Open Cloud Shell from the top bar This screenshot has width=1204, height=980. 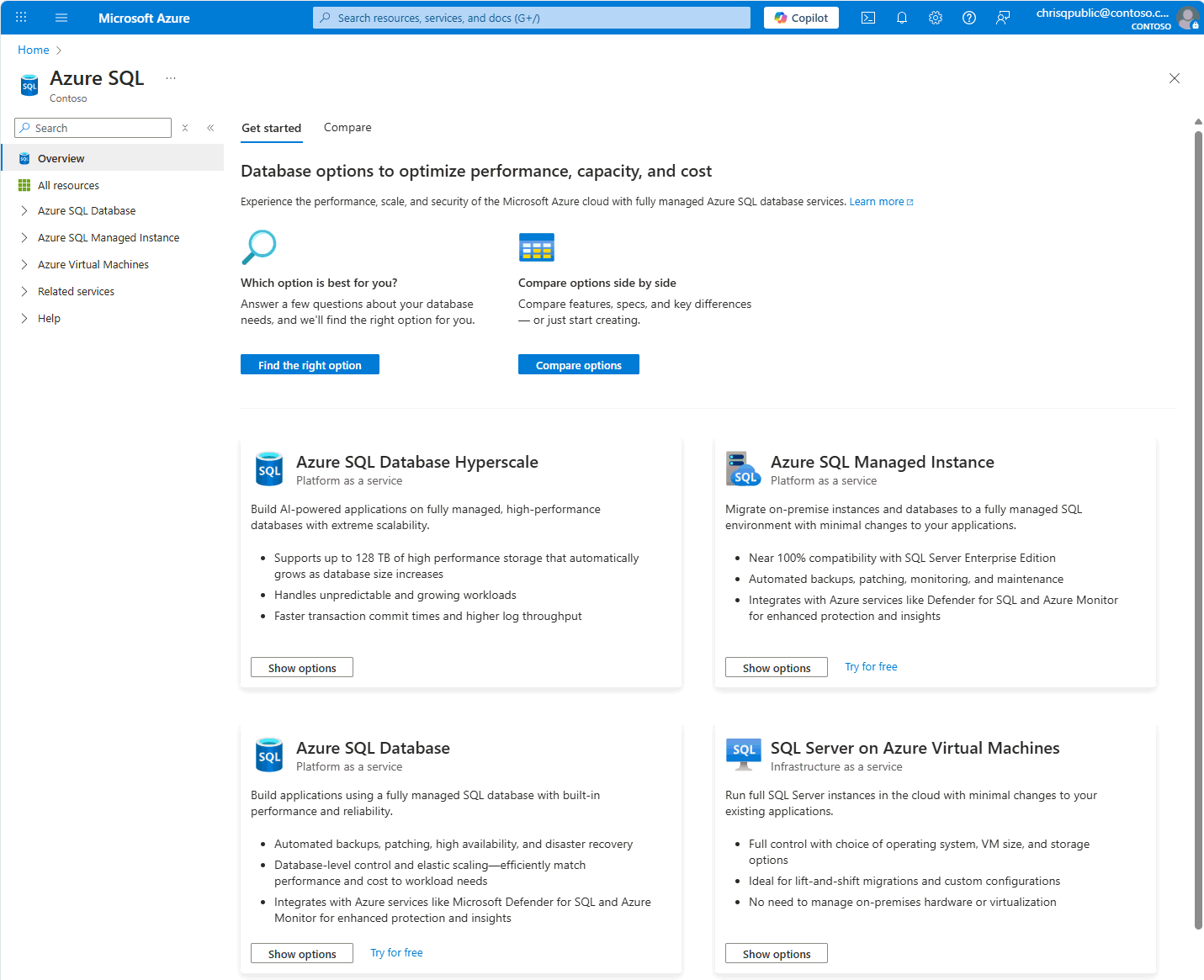(x=868, y=17)
